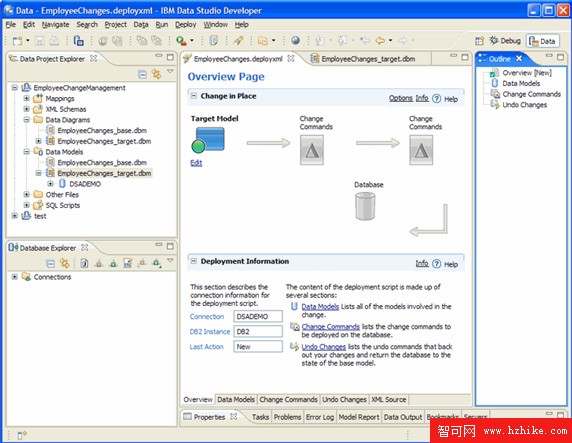
Task: Click the Open Perspective icon
Action: pos(479,41)
